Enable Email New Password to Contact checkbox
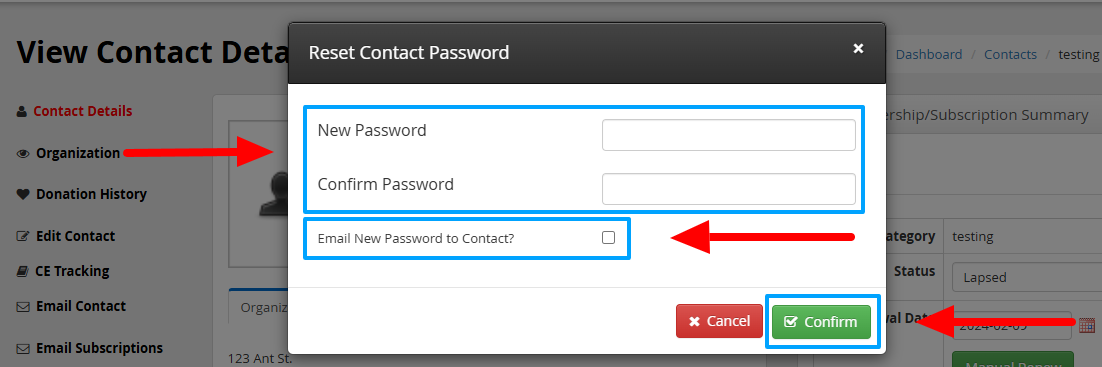 (609, 238)
